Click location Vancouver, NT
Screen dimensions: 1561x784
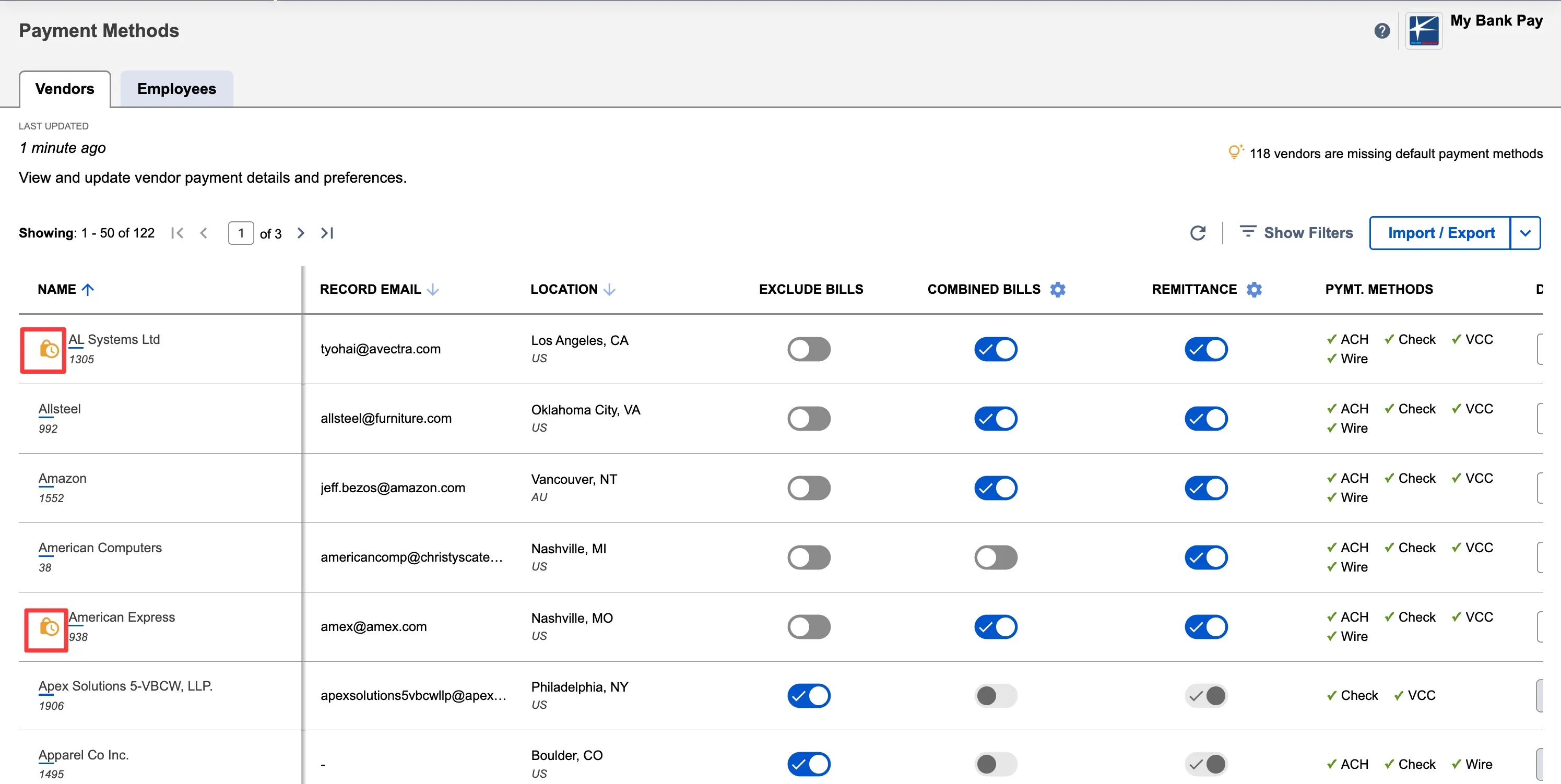[x=574, y=479]
